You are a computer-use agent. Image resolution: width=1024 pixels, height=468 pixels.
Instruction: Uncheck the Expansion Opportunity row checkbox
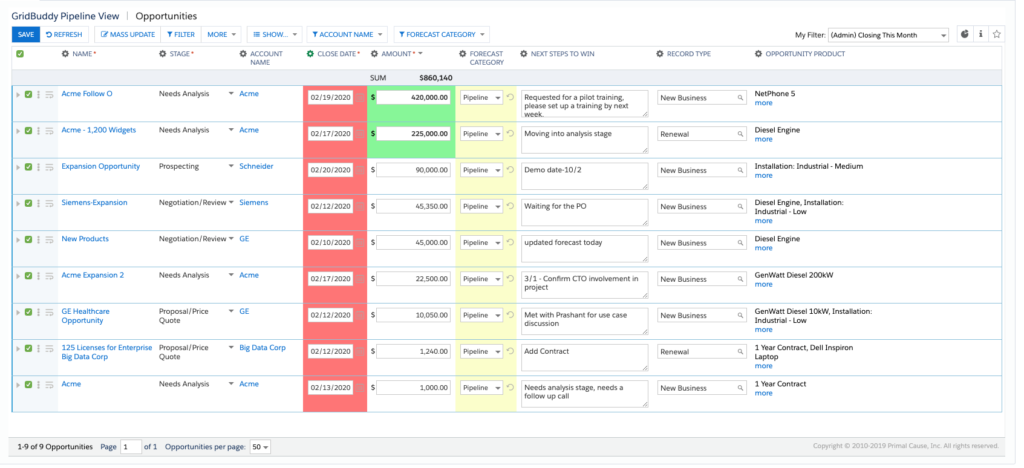(x=28, y=167)
